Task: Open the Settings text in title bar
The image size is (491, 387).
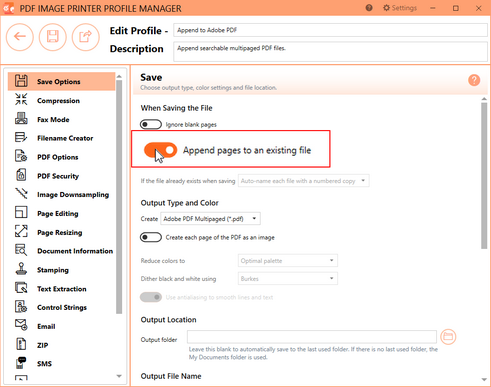Action: (x=404, y=8)
